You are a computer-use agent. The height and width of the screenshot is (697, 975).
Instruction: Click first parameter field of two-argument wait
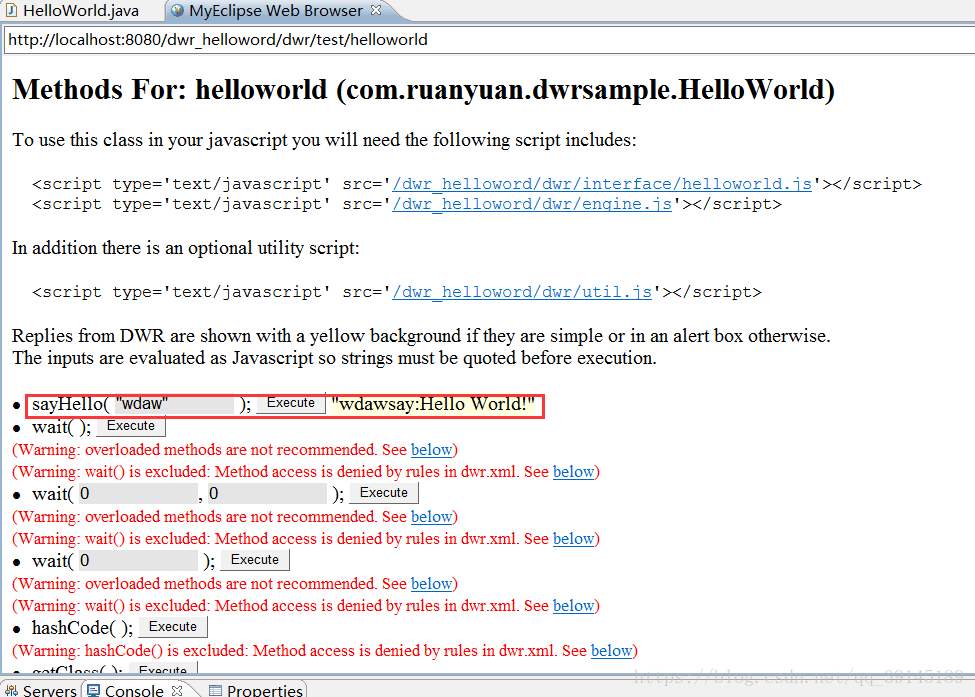pyautogui.click(x=139, y=494)
